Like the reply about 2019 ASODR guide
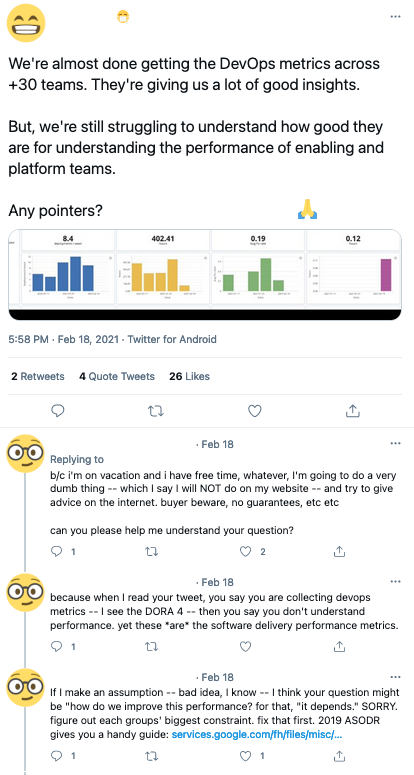This screenshot has height=775, width=414. (246, 756)
